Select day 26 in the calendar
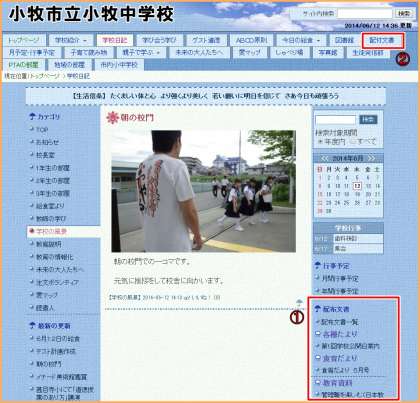420x403 pixels. click(x=357, y=203)
